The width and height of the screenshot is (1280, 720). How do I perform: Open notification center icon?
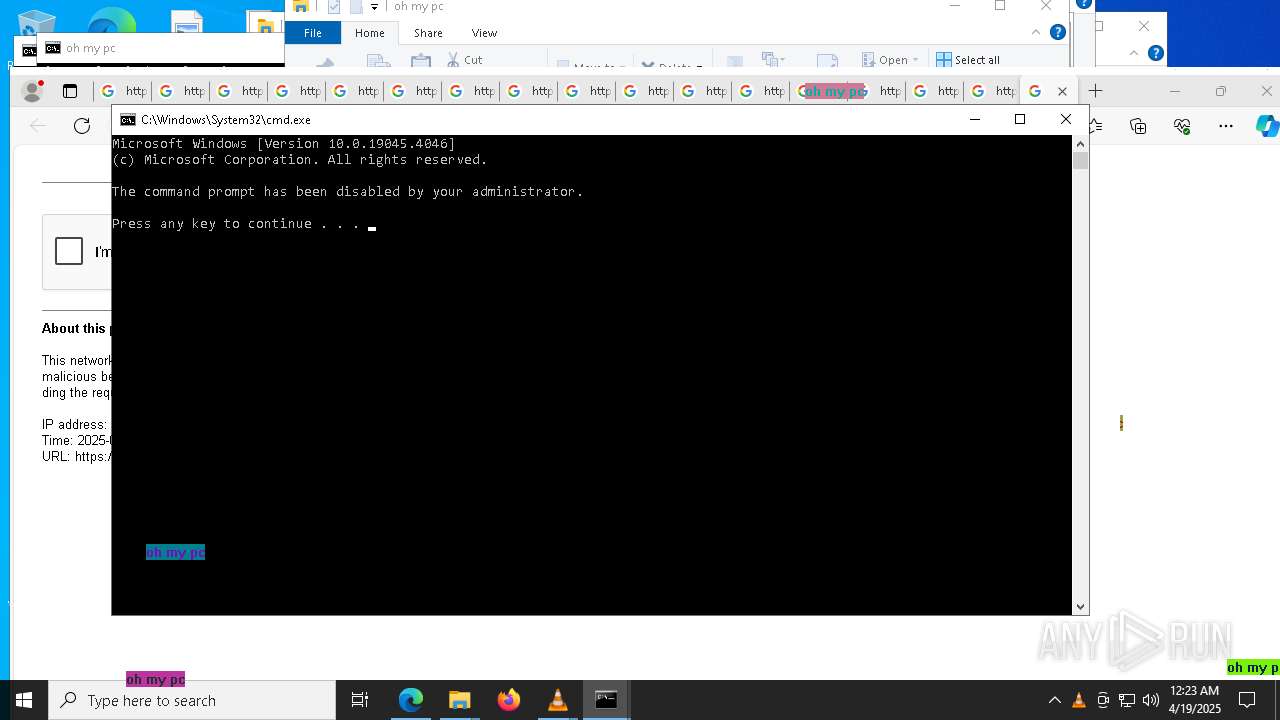[x=1247, y=700]
